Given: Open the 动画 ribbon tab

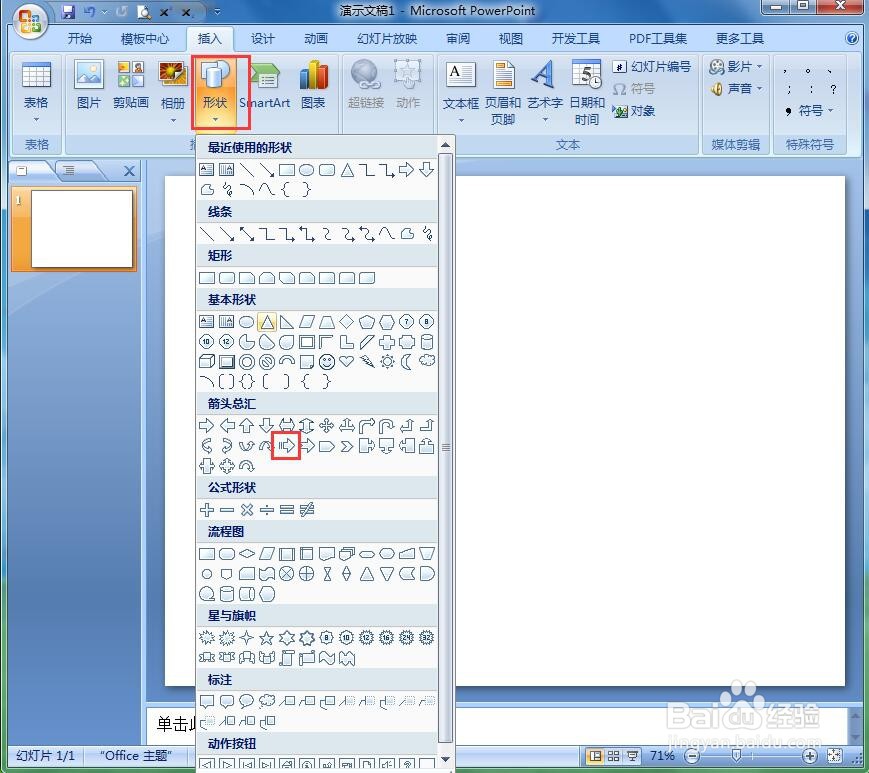Looking at the screenshot, I should [x=316, y=38].
